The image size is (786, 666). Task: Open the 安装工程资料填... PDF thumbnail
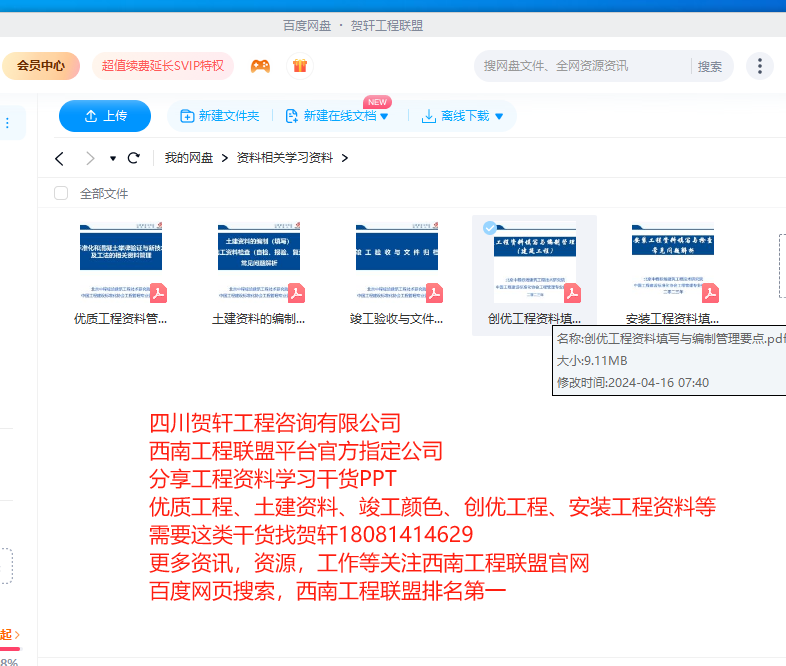coord(673,262)
